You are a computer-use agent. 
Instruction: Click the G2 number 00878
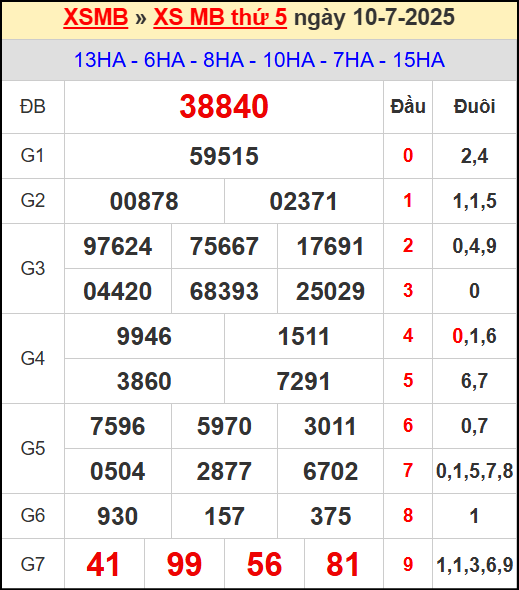pyautogui.click(x=144, y=201)
